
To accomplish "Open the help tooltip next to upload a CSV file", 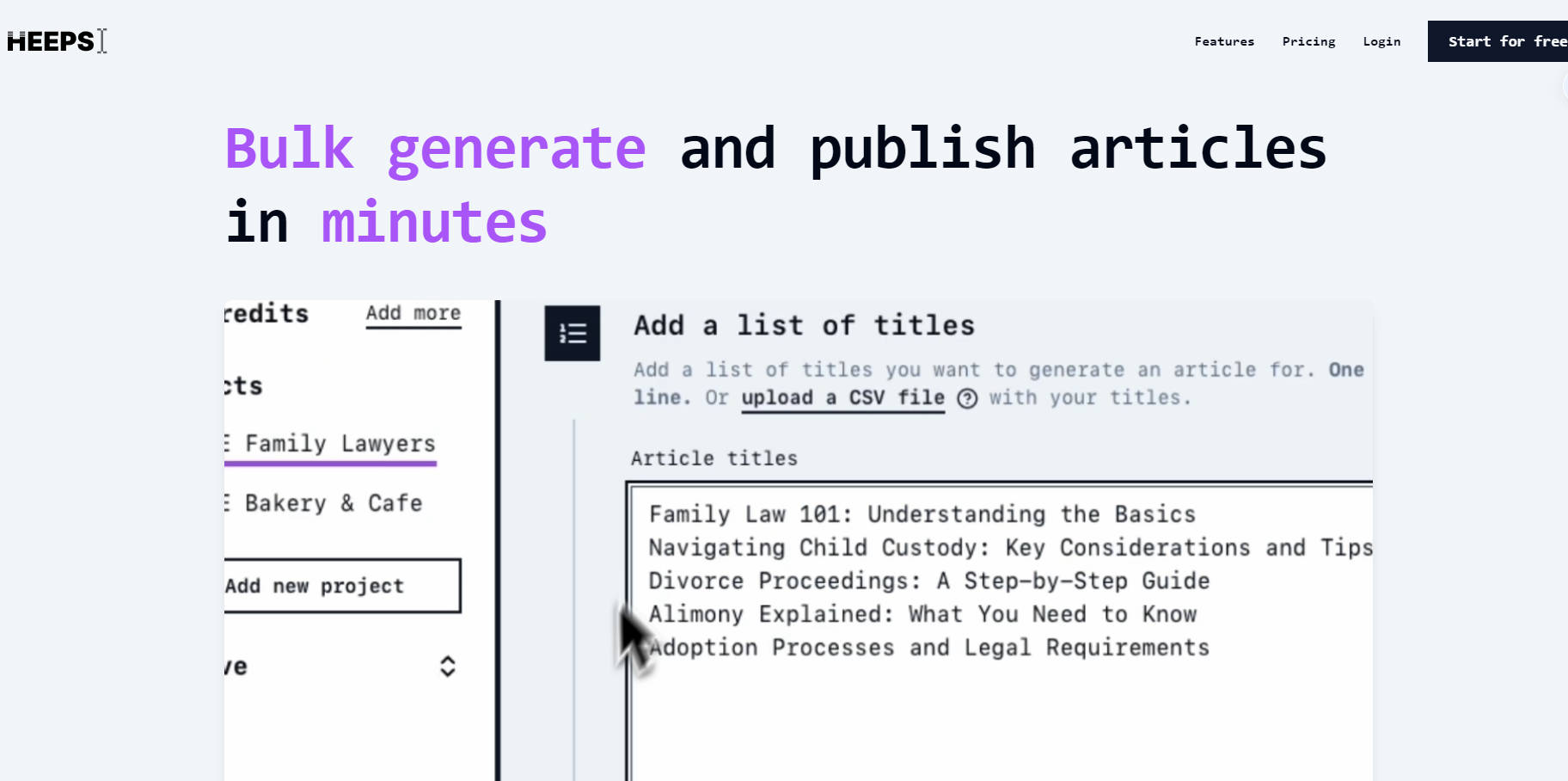I will 968,398.
